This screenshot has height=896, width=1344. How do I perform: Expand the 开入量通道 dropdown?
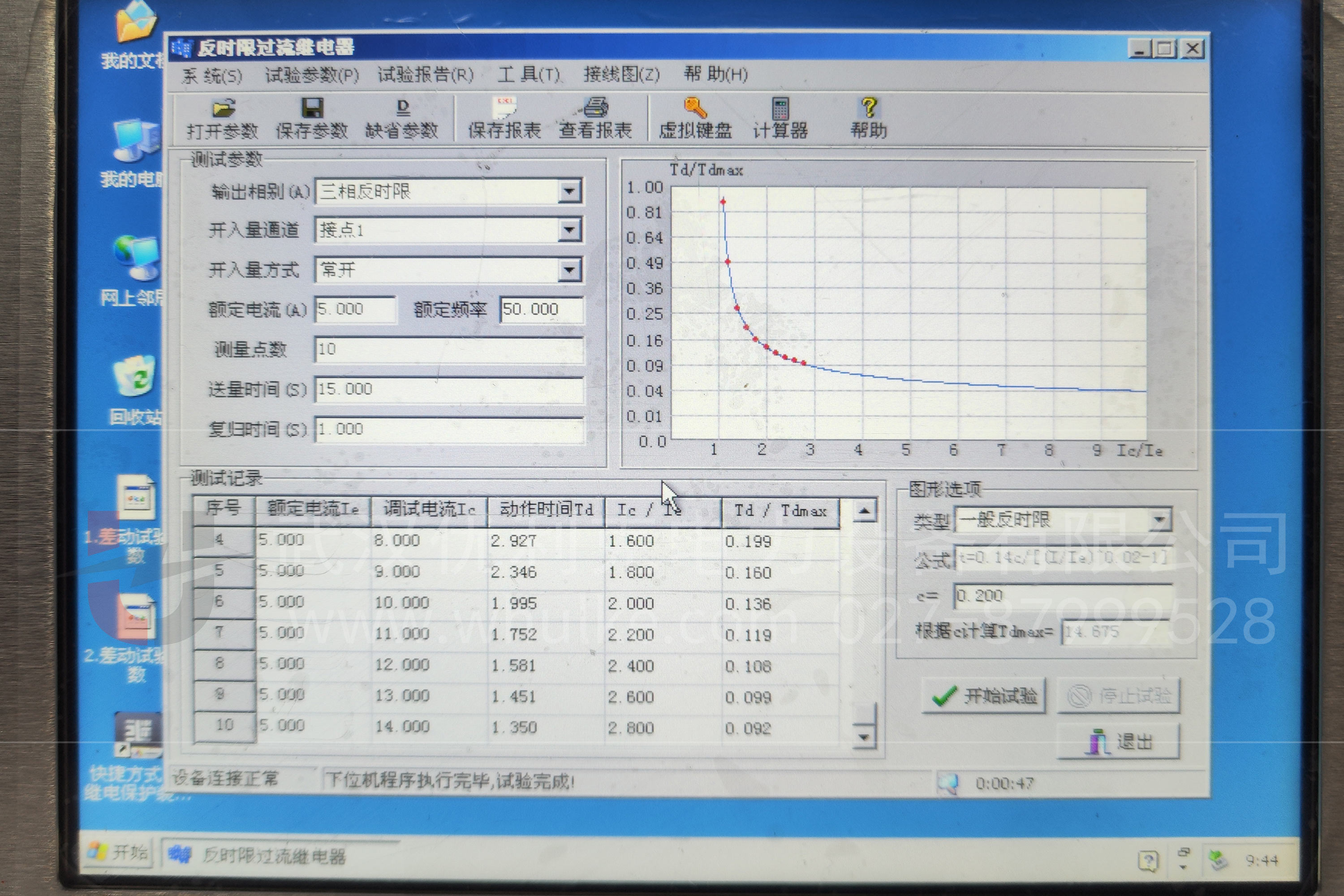pyautogui.click(x=569, y=230)
